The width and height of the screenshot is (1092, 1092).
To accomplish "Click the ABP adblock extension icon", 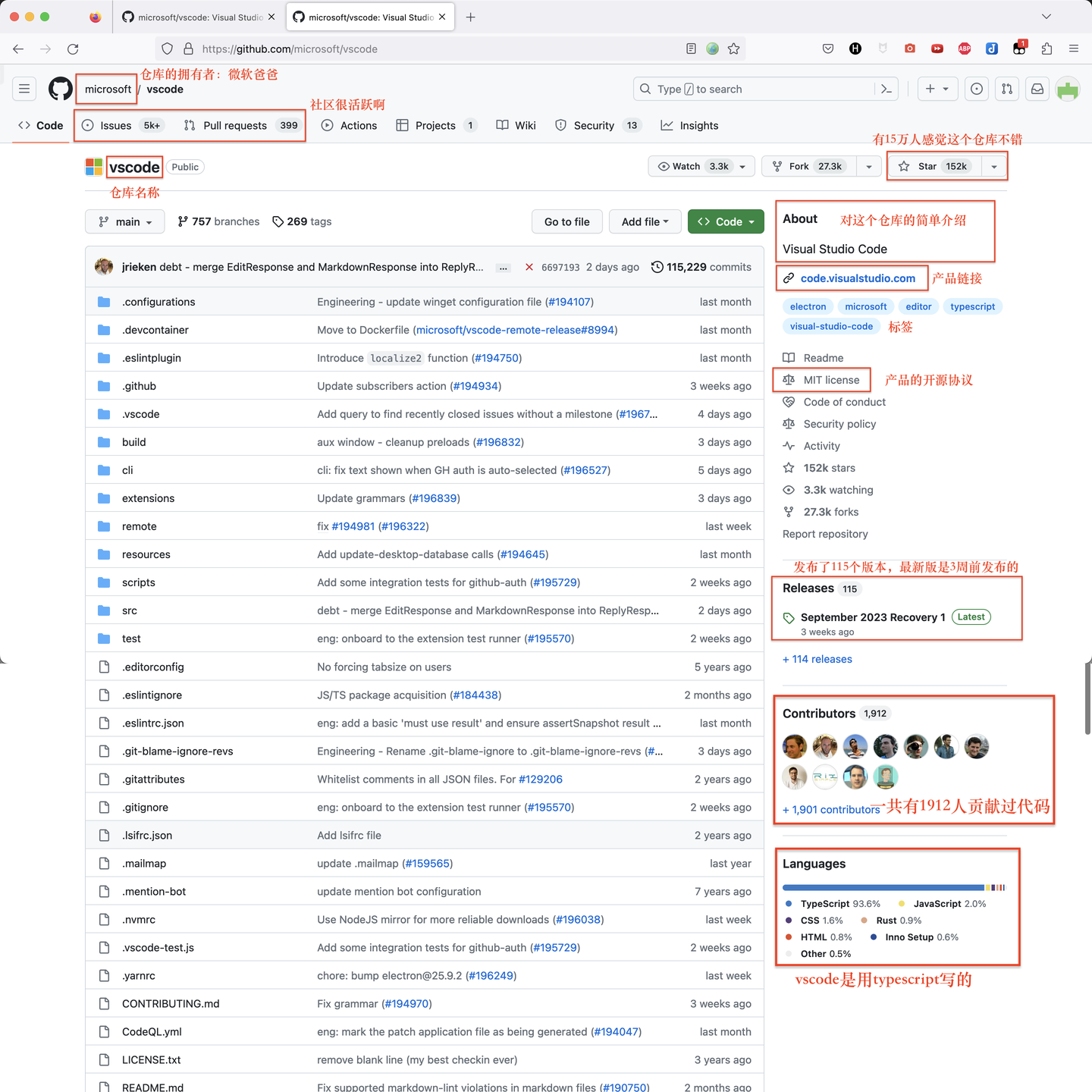I will (965, 49).
